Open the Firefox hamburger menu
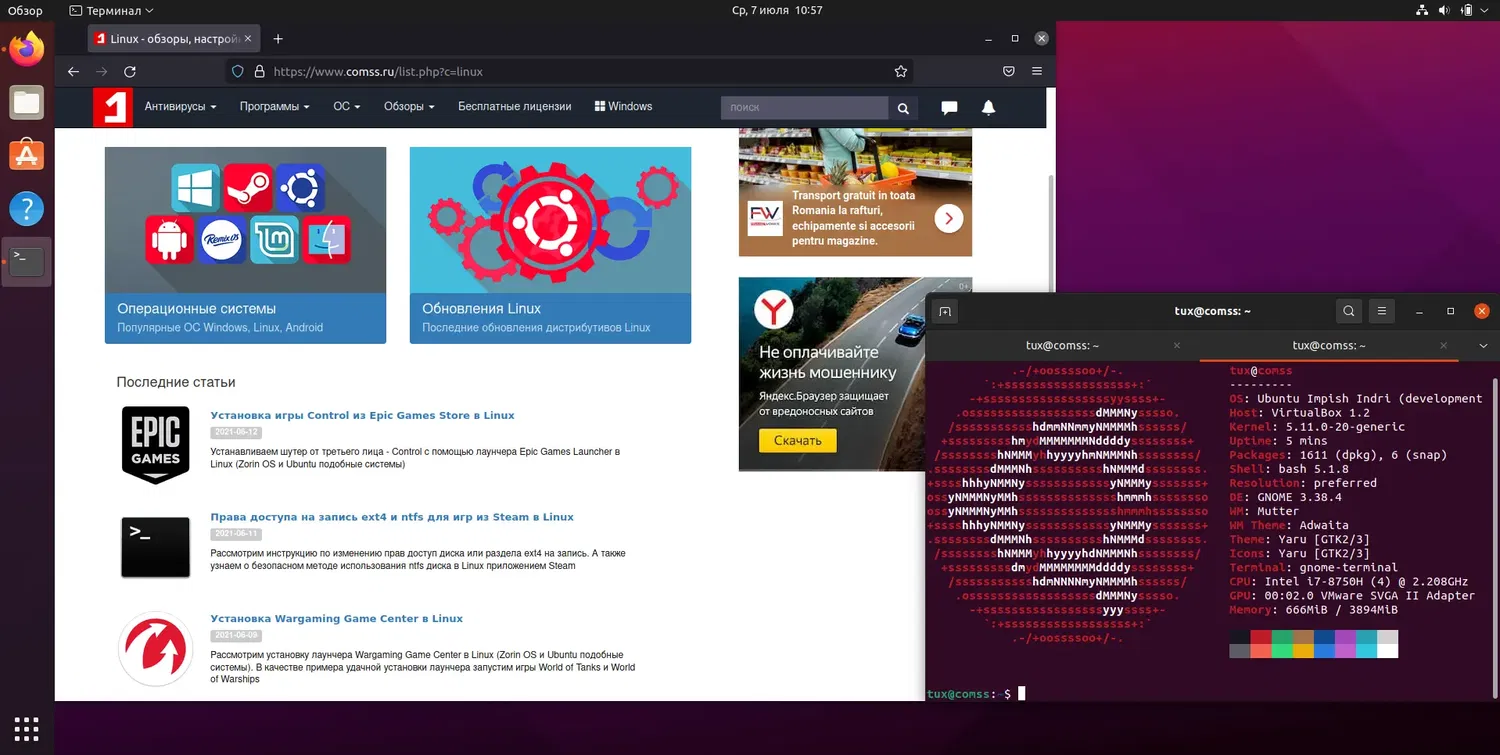 click(x=1037, y=72)
